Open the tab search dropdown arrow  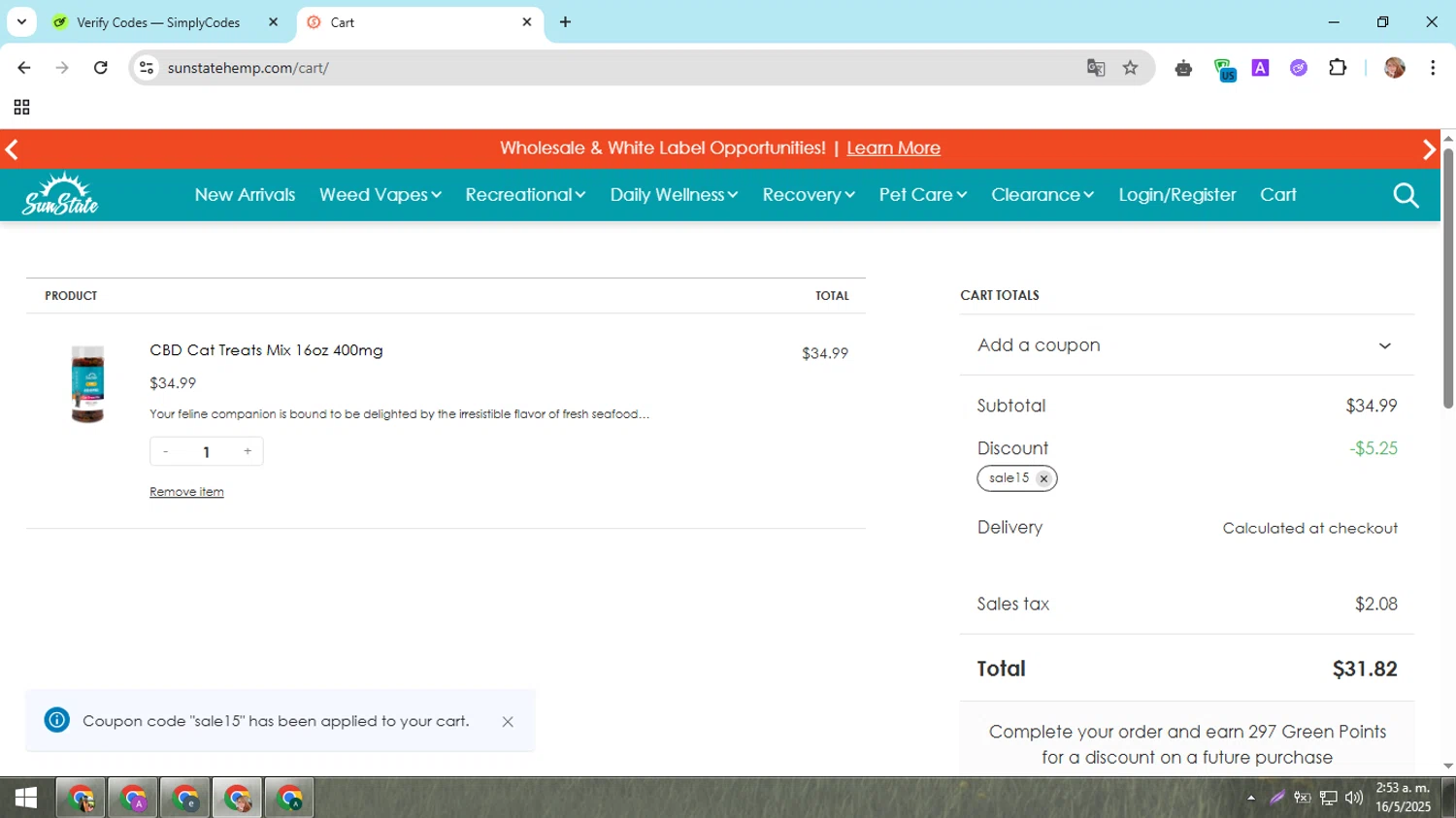[x=21, y=21]
